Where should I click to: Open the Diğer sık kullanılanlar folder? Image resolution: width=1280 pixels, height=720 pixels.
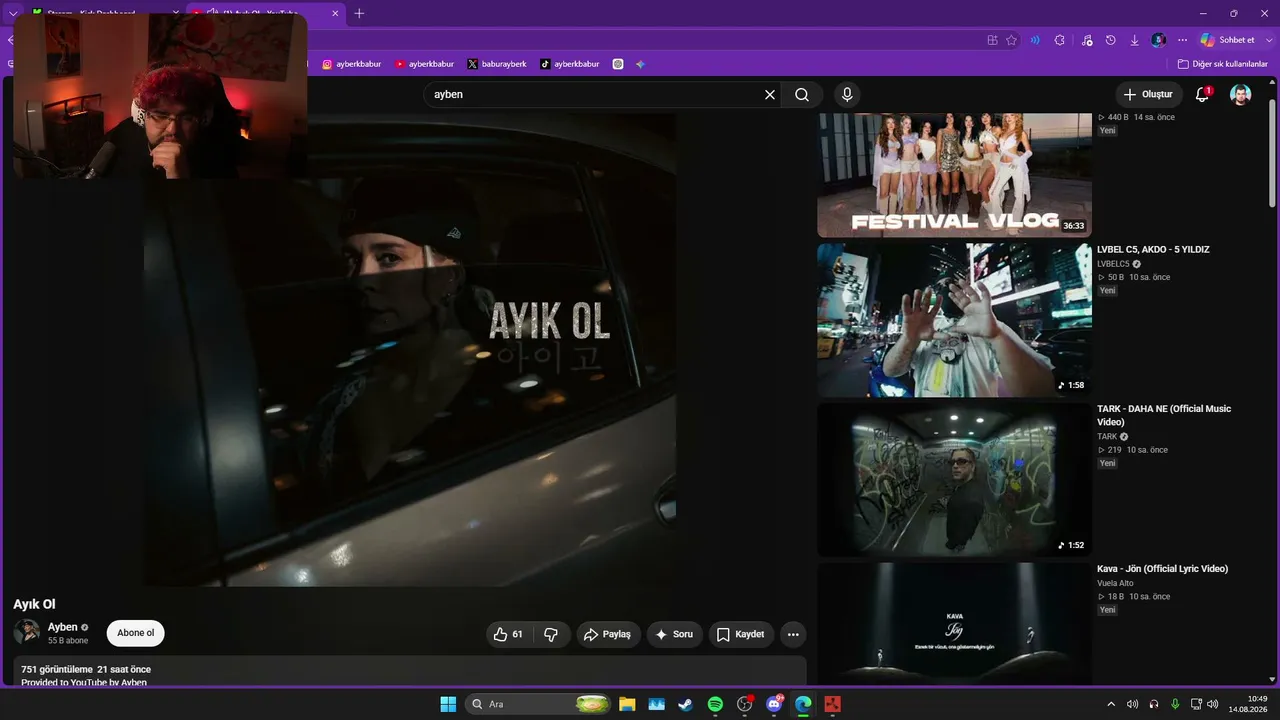[1222, 64]
